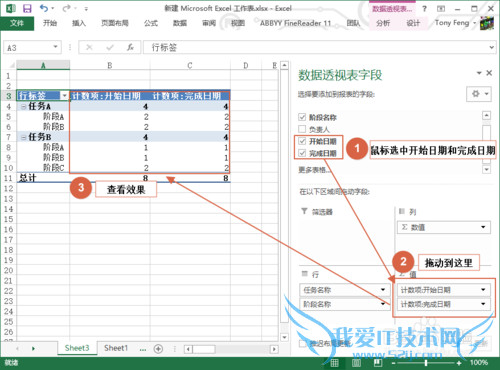Select the 总计 cell in row 11
The width and height of the screenshot is (500, 370).
(x=43, y=178)
